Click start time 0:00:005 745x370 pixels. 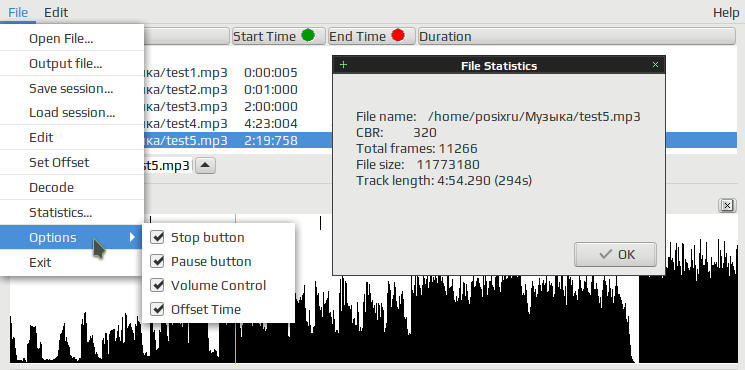pyautogui.click(x=271, y=73)
